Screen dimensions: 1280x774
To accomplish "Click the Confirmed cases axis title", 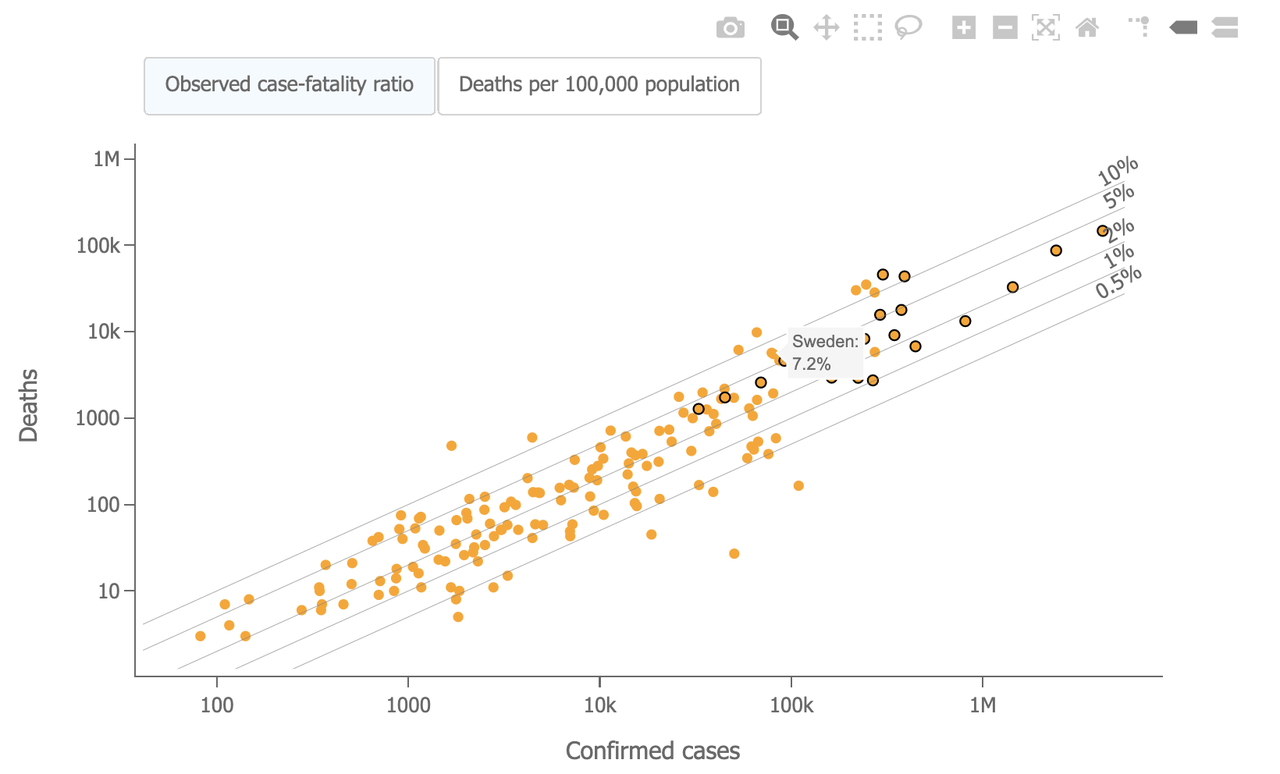I will (653, 751).
